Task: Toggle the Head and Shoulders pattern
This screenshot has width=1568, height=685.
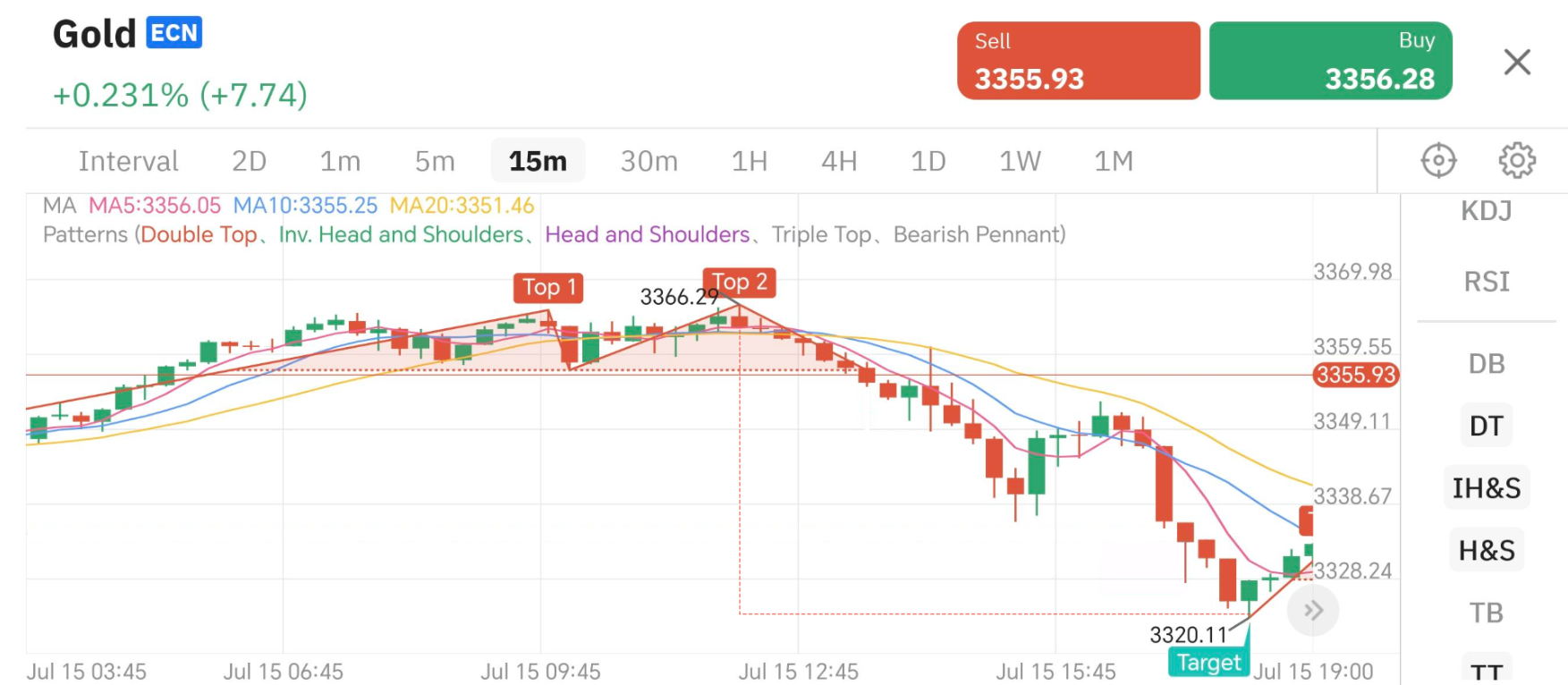Action: [647, 234]
